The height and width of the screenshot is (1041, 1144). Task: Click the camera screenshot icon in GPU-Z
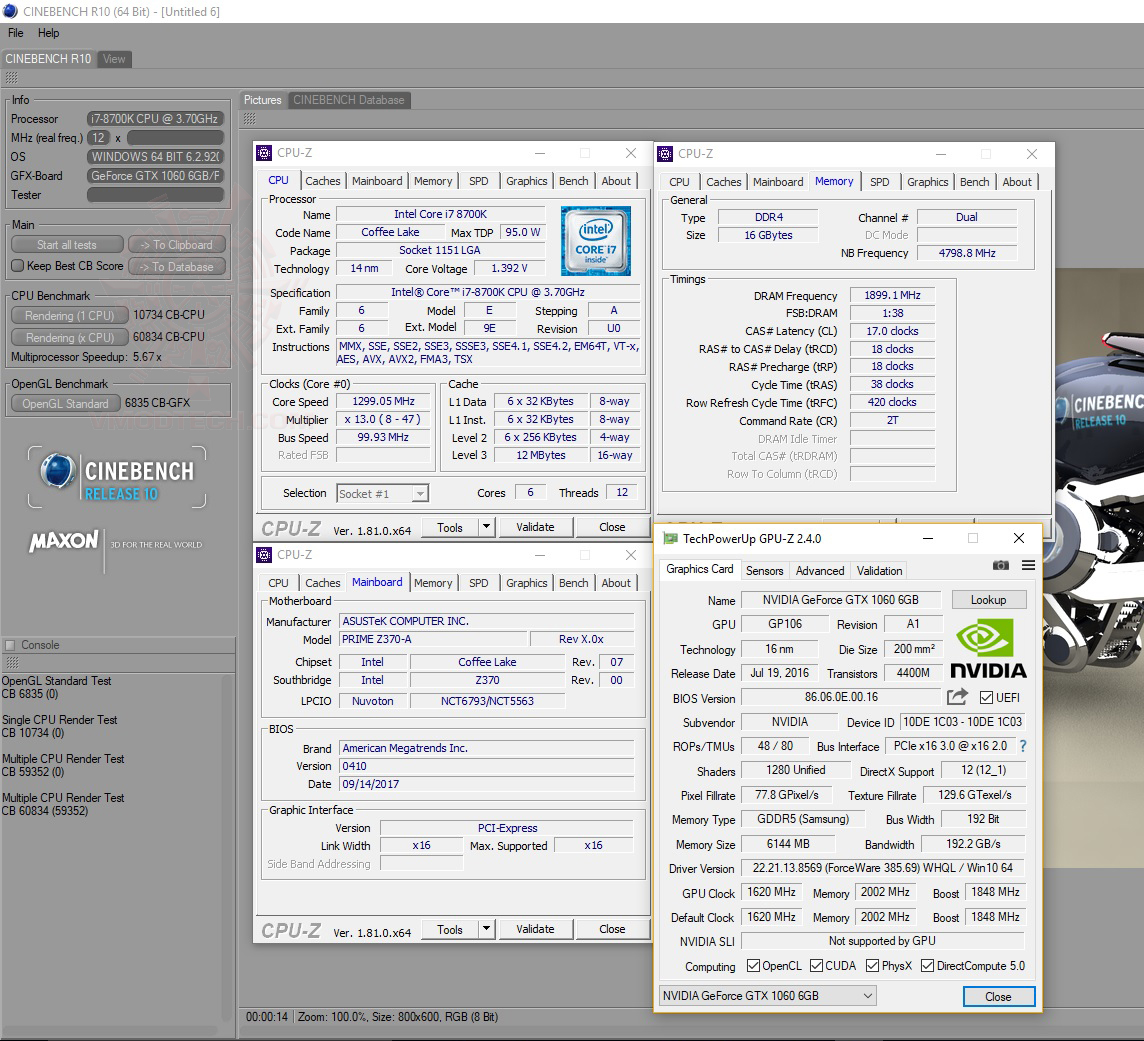(x=1000, y=566)
